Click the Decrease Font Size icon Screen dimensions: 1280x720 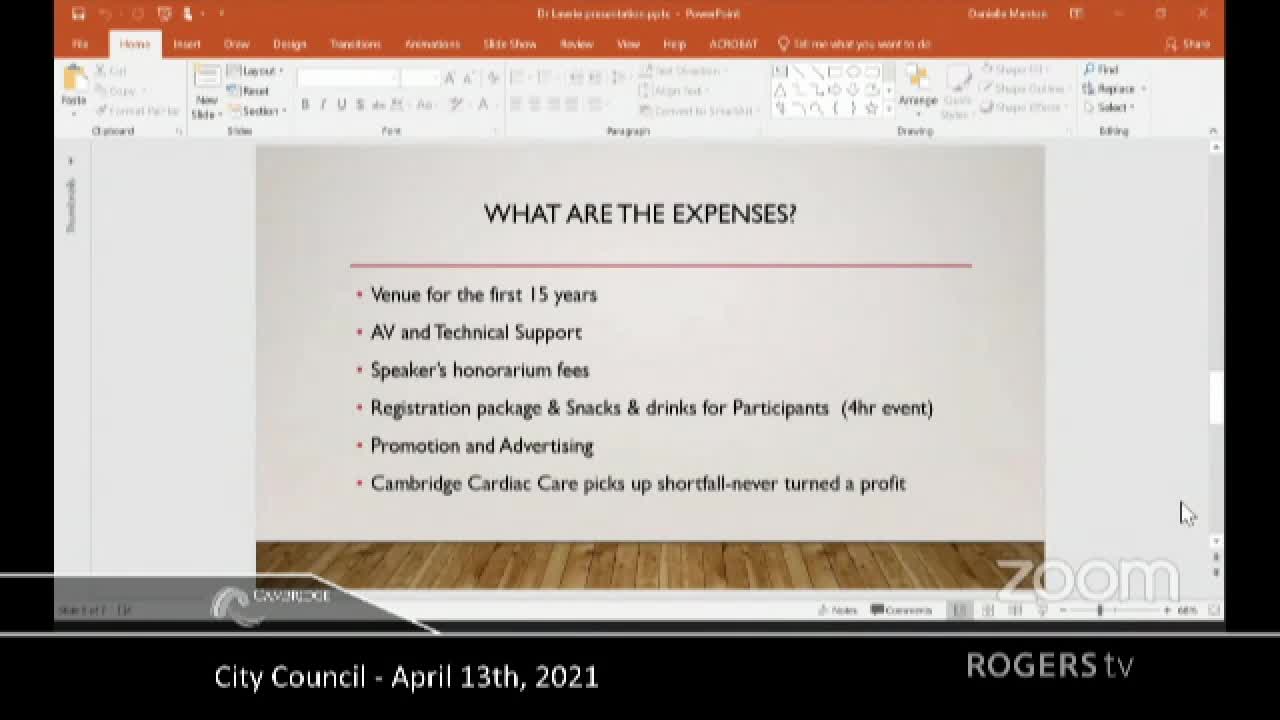tap(470, 78)
